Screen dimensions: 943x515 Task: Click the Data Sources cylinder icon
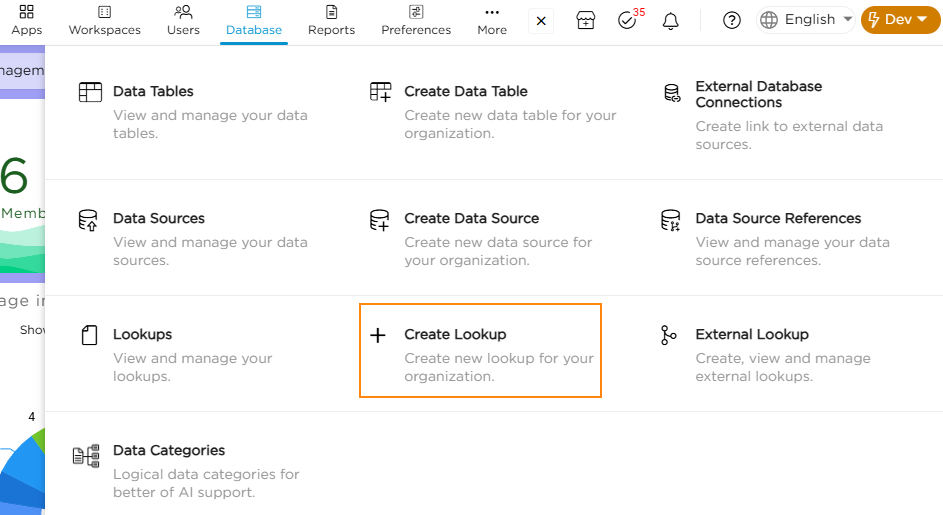click(88, 220)
